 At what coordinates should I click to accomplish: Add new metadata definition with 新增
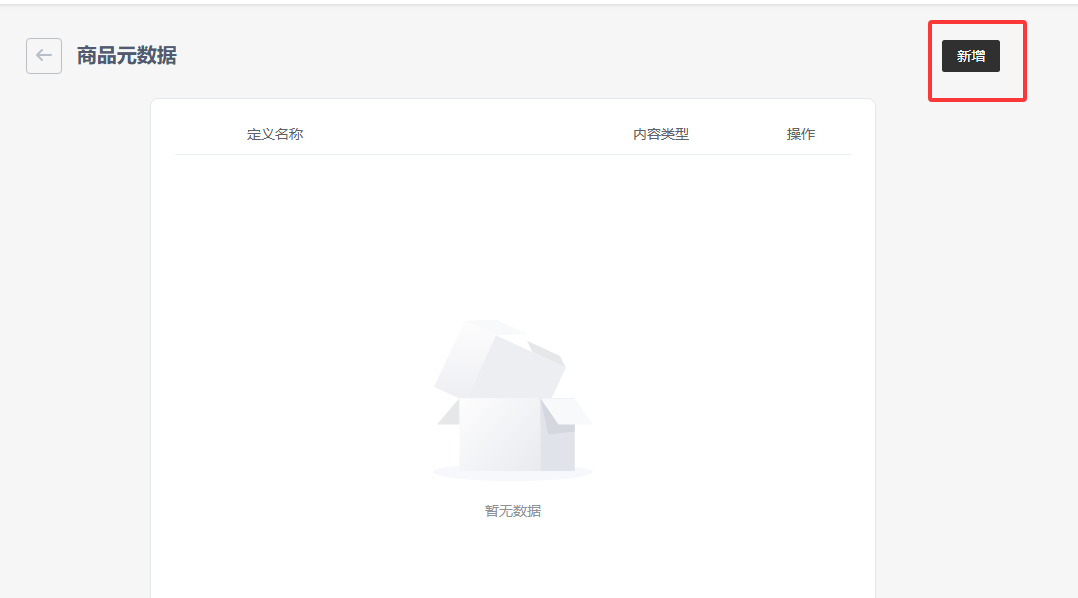tap(970, 56)
